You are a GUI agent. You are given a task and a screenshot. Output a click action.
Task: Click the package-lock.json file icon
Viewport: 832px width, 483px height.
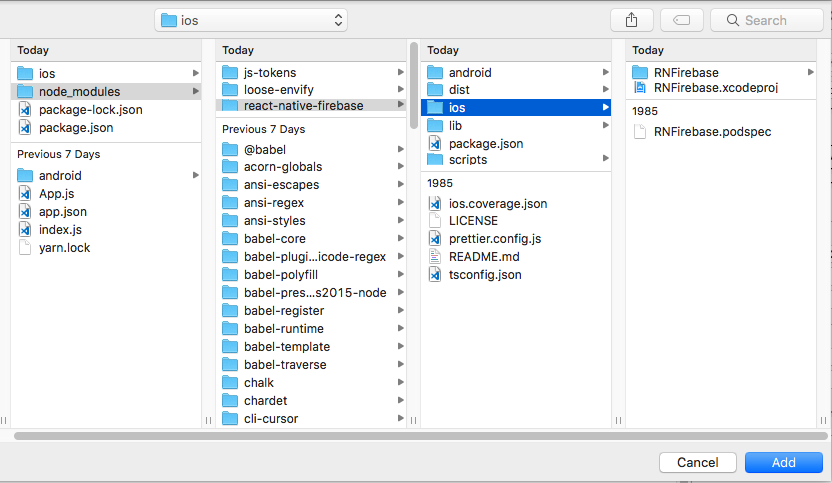(x=25, y=109)
